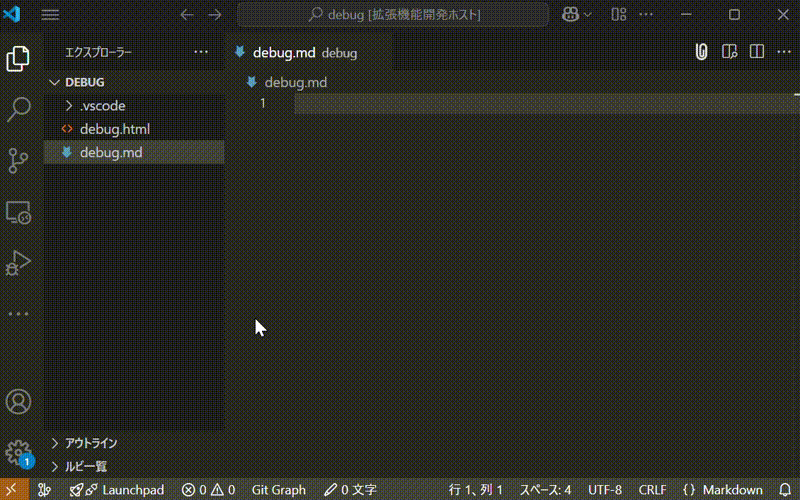Click the エクスプローラー panel title
This screenshot has width=800, height=500.
(98, 52)
